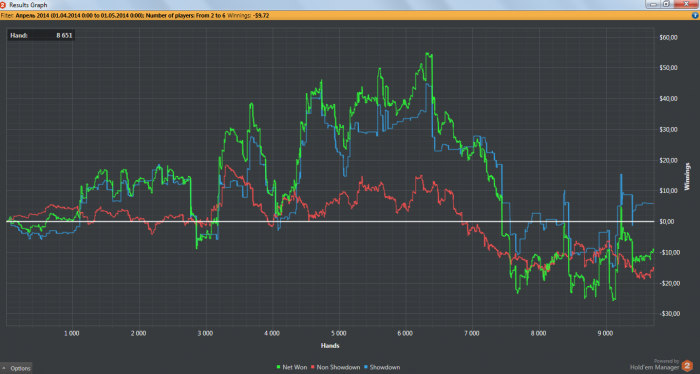
Task: Click the $60,00 axis label
Action: [668, 37]
